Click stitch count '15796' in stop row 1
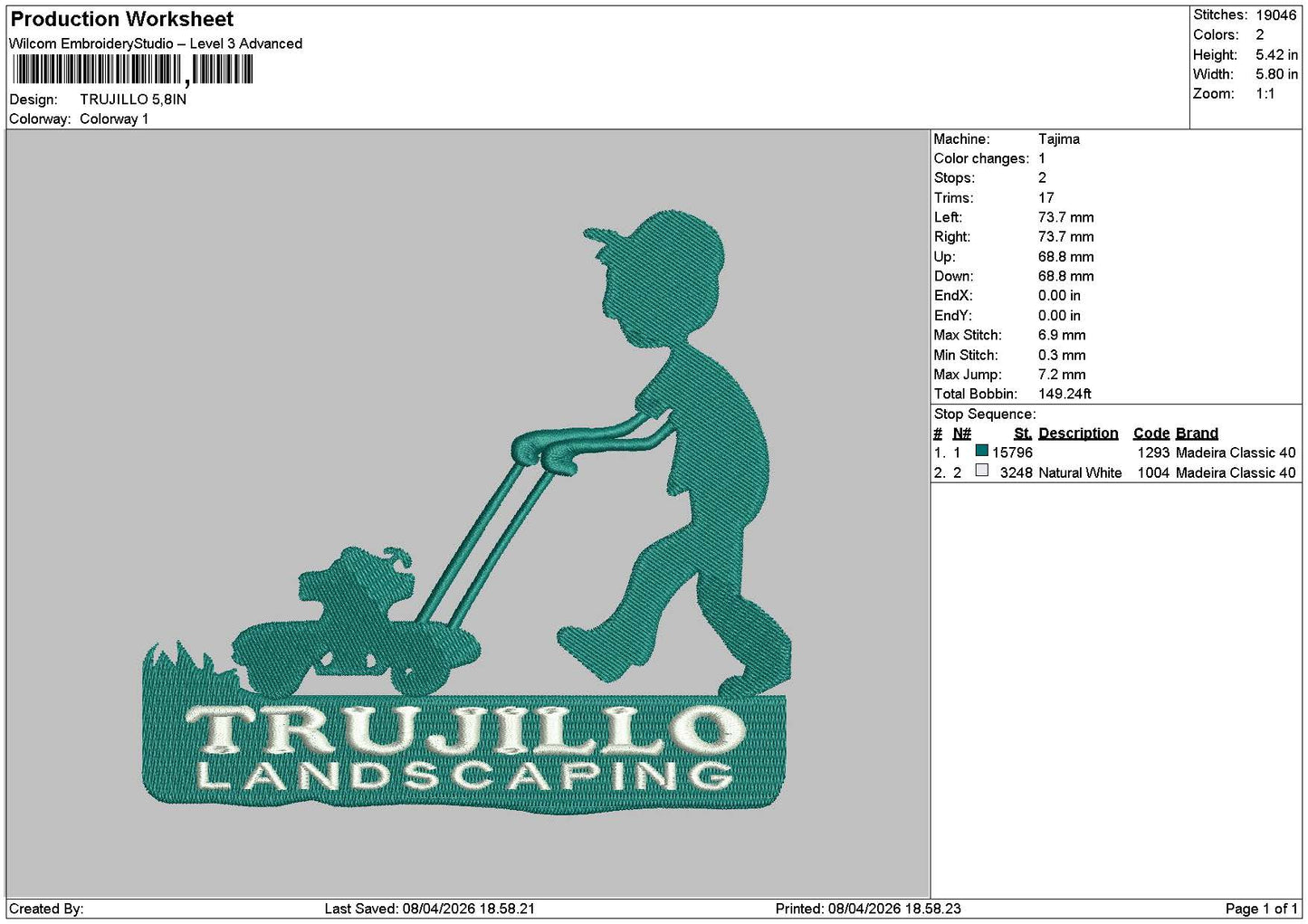The height and width of the screenshot is (924, 1308). (1012, 452)
